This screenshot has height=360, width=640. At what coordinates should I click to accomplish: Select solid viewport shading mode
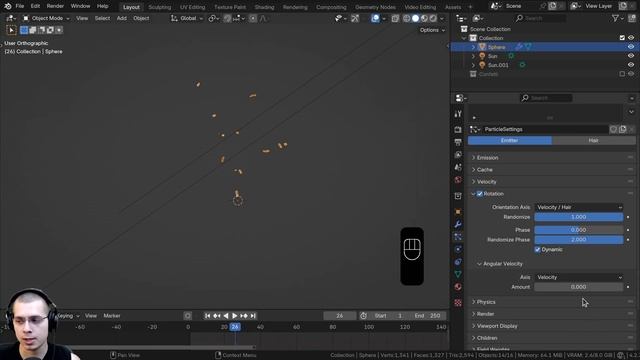[x=415, y=18]
